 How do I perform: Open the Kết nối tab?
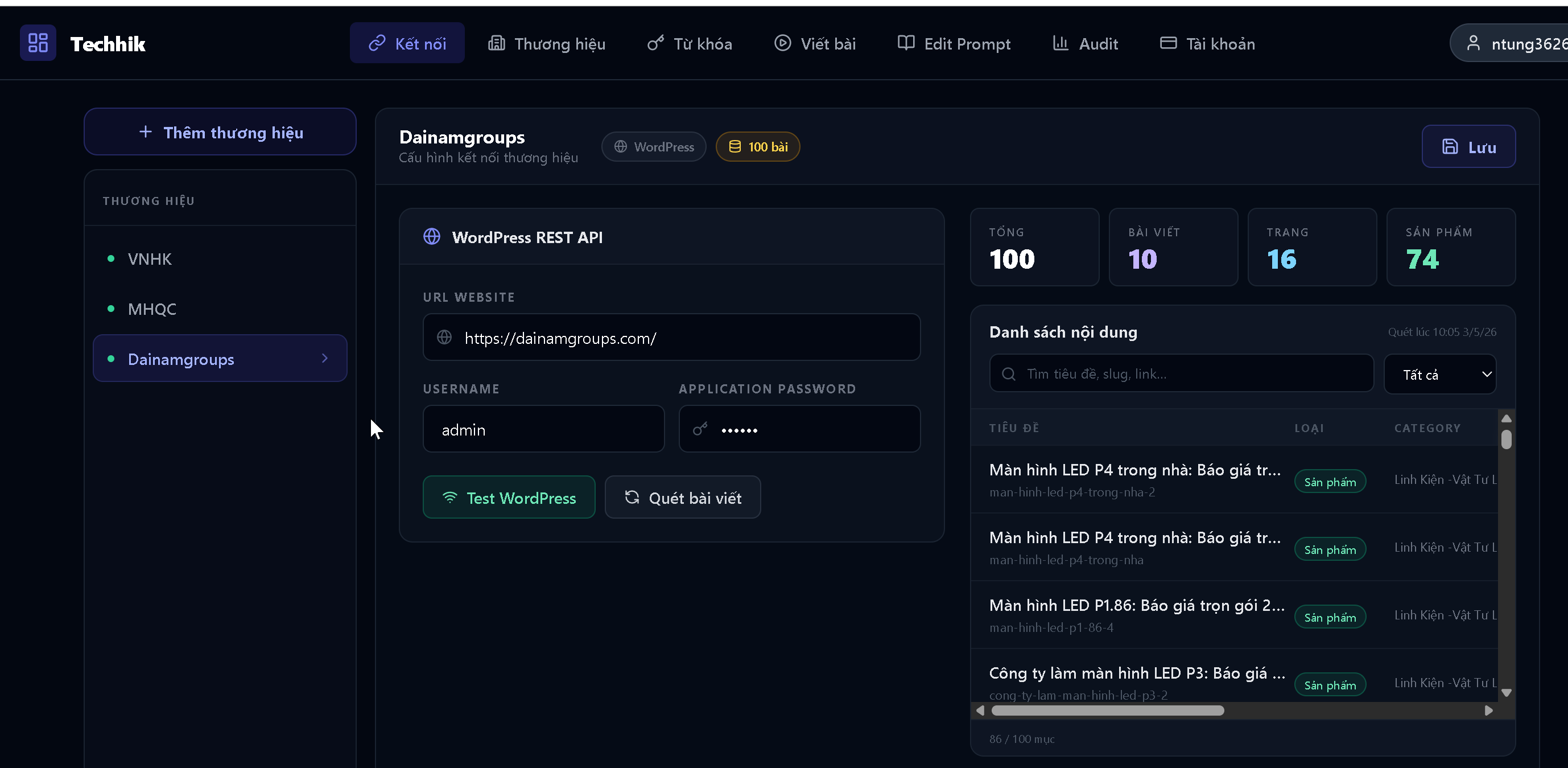point(407,43)
